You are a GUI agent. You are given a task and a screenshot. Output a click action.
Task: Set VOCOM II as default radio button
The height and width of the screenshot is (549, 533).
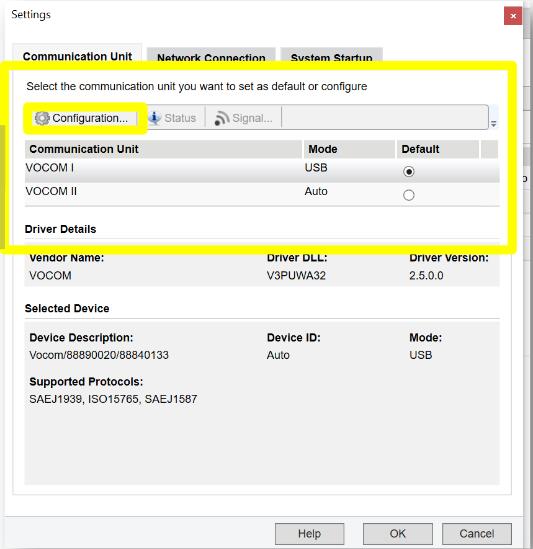[409, 195]
